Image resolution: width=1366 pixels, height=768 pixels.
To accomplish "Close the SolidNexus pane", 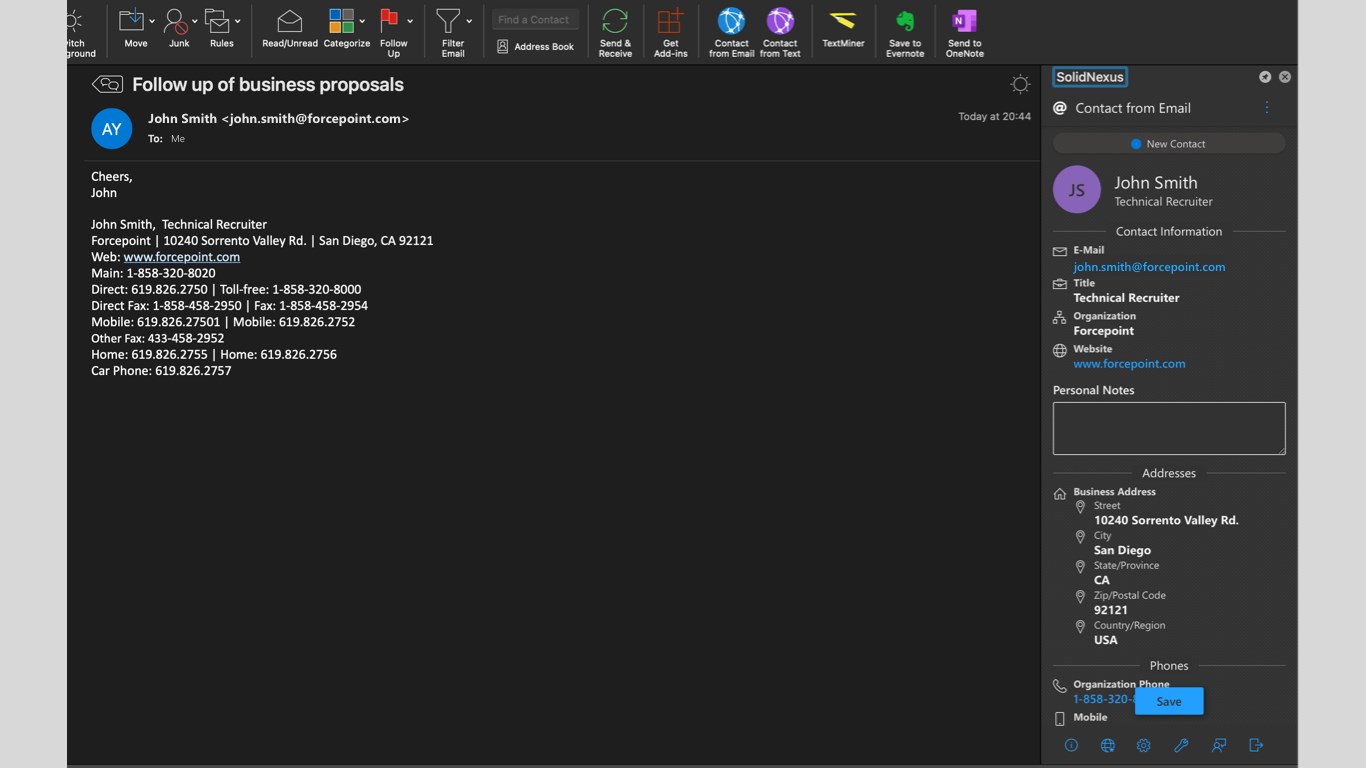I will [1285, 77].
